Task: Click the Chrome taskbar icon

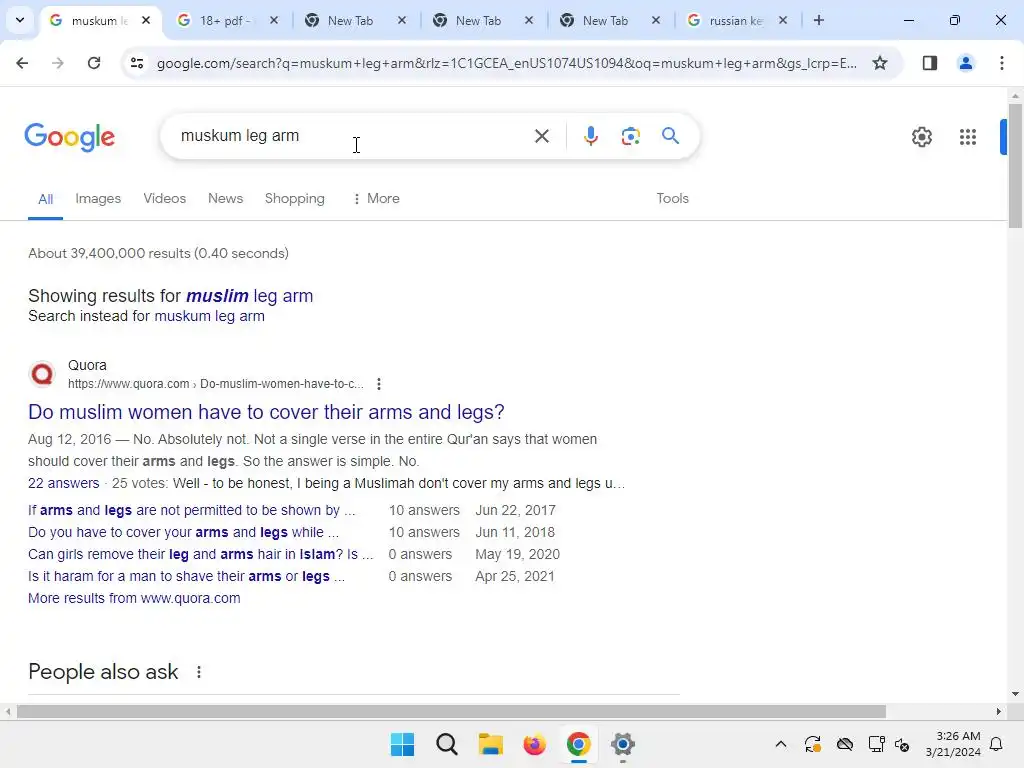Action: click(x=579, y=744)
